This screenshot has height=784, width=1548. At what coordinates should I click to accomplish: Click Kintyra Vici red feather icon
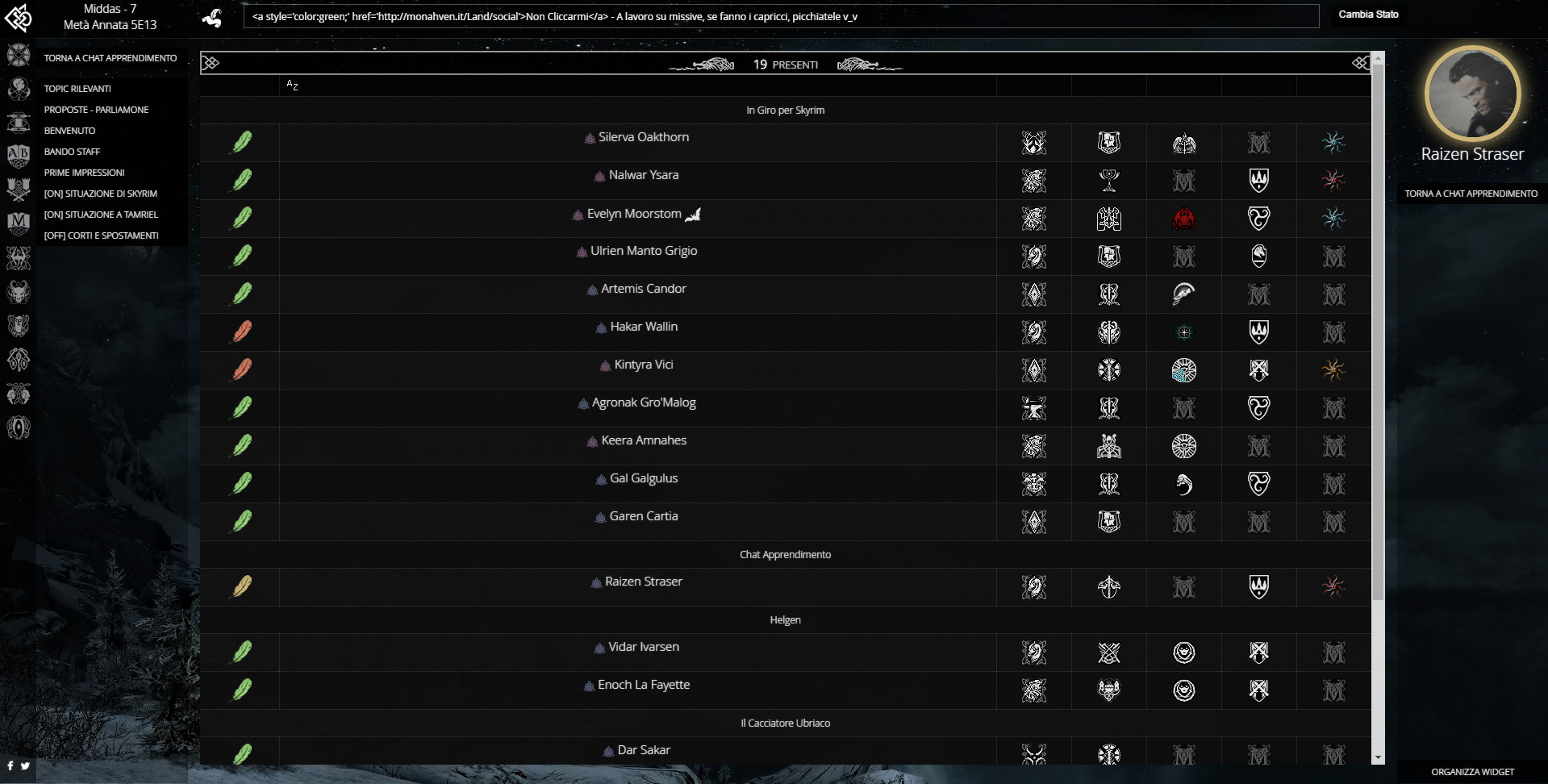[241, 369]
